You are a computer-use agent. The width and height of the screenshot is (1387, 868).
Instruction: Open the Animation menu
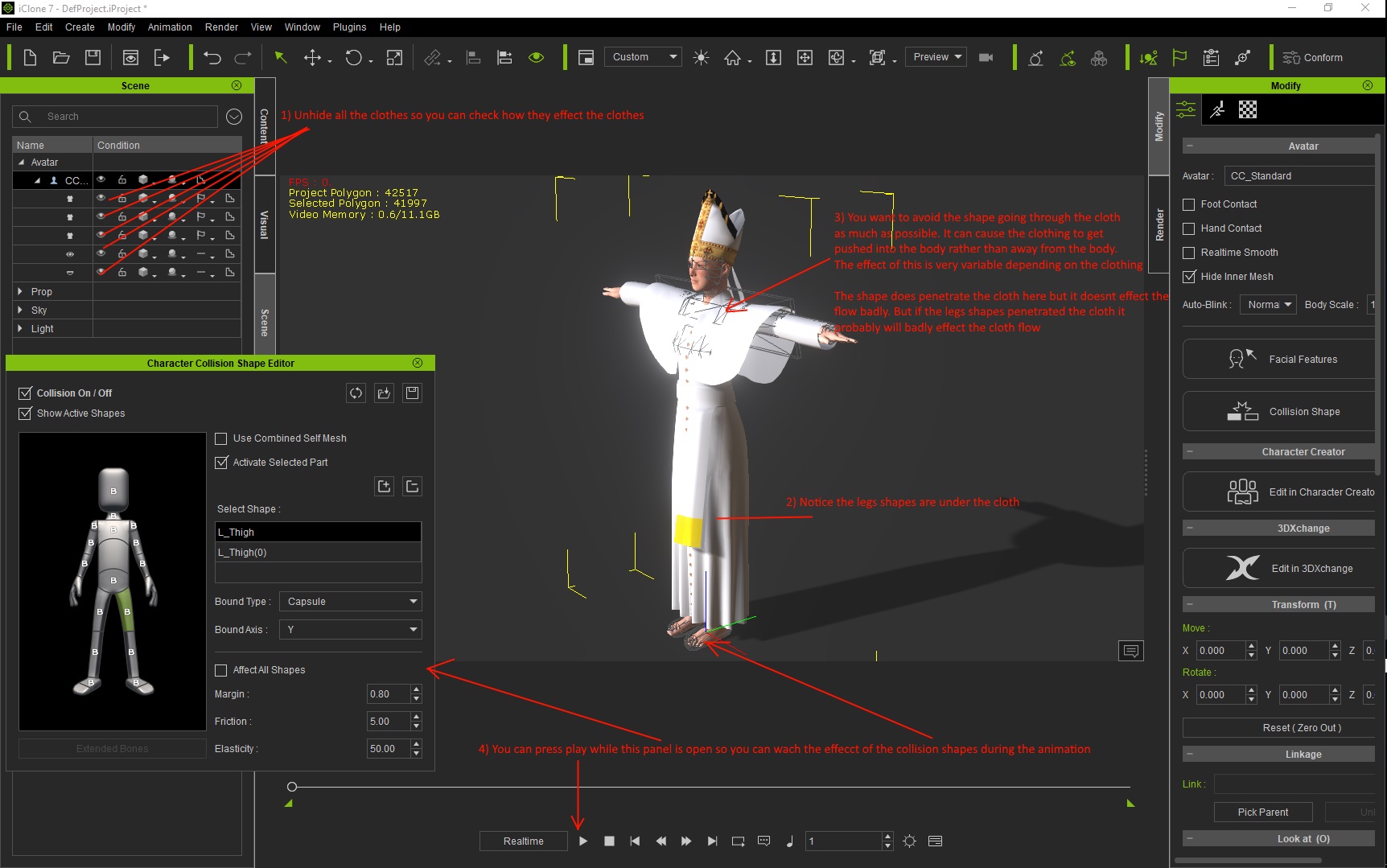(170, 27)
